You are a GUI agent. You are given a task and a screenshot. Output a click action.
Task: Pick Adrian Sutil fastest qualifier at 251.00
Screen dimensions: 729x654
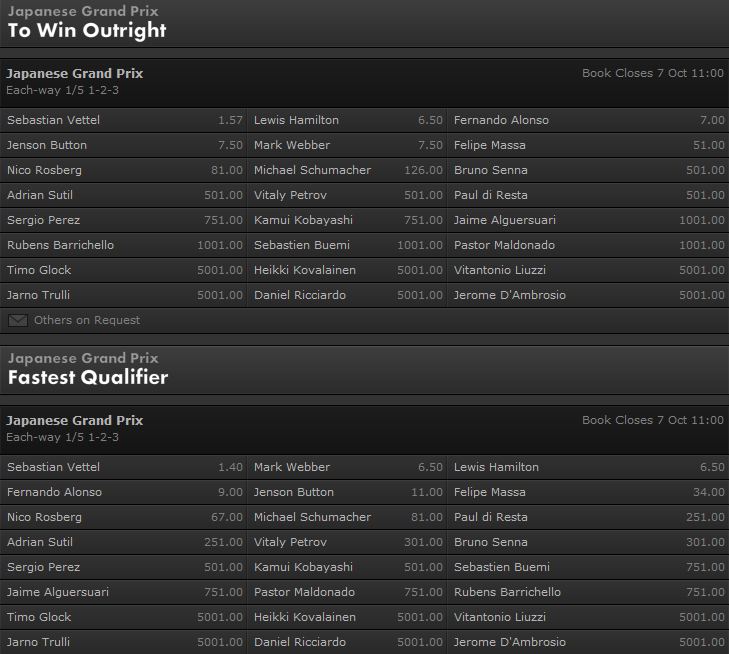[x=123, y=542]
